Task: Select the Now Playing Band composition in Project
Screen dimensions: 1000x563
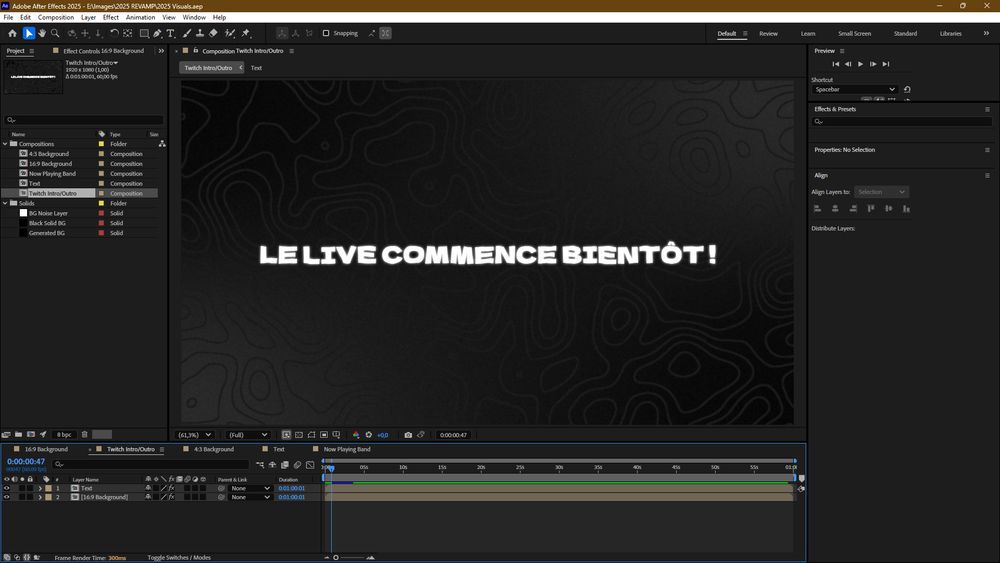Action: (52, 173)
